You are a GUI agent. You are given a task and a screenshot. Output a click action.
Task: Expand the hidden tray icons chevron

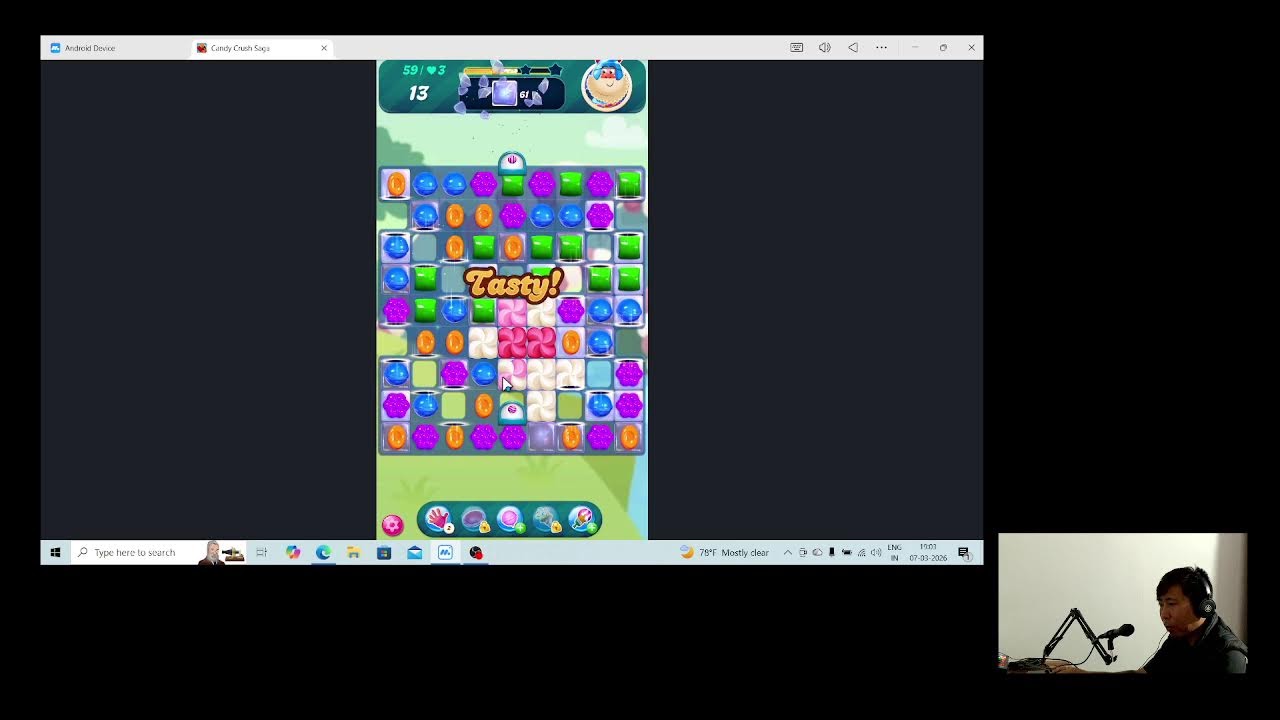click(787, 552)
